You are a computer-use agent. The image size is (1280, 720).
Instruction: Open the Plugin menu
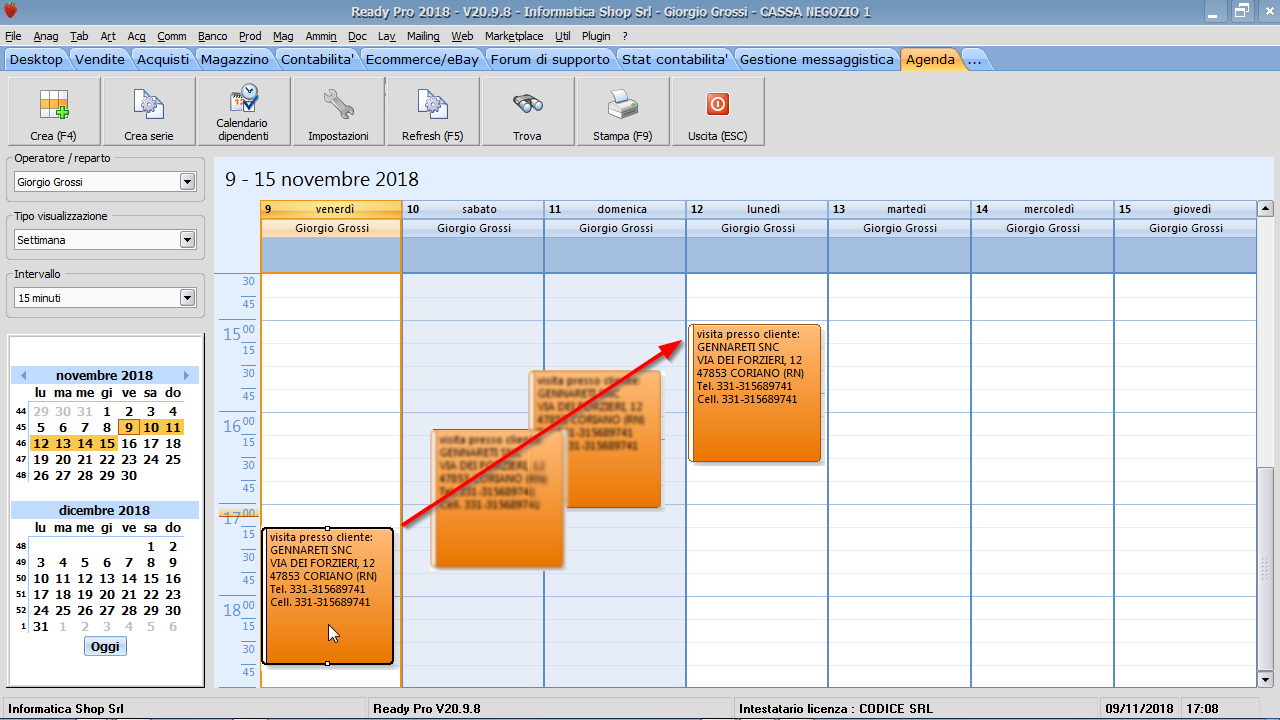[x=596, y=36]
